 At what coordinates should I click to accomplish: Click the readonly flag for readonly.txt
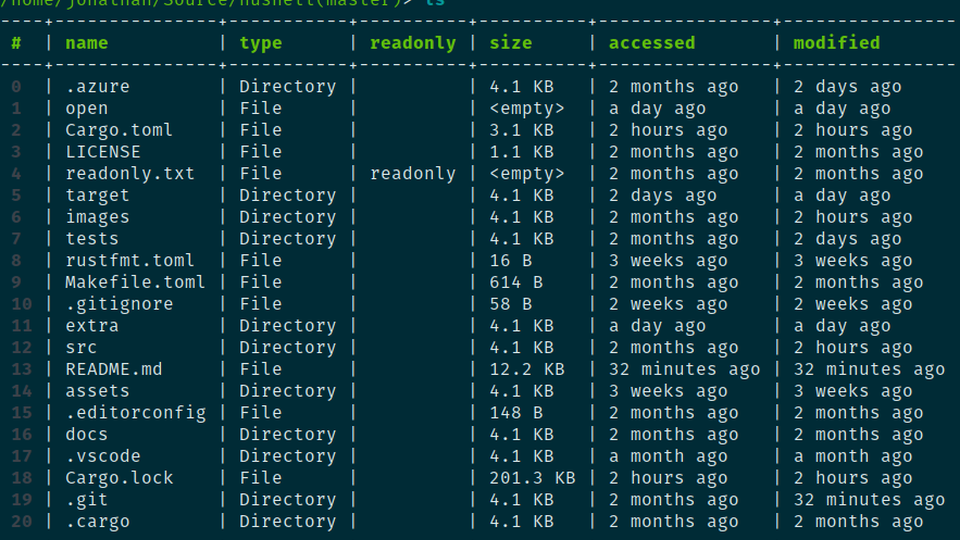click(x=413, y=174)
